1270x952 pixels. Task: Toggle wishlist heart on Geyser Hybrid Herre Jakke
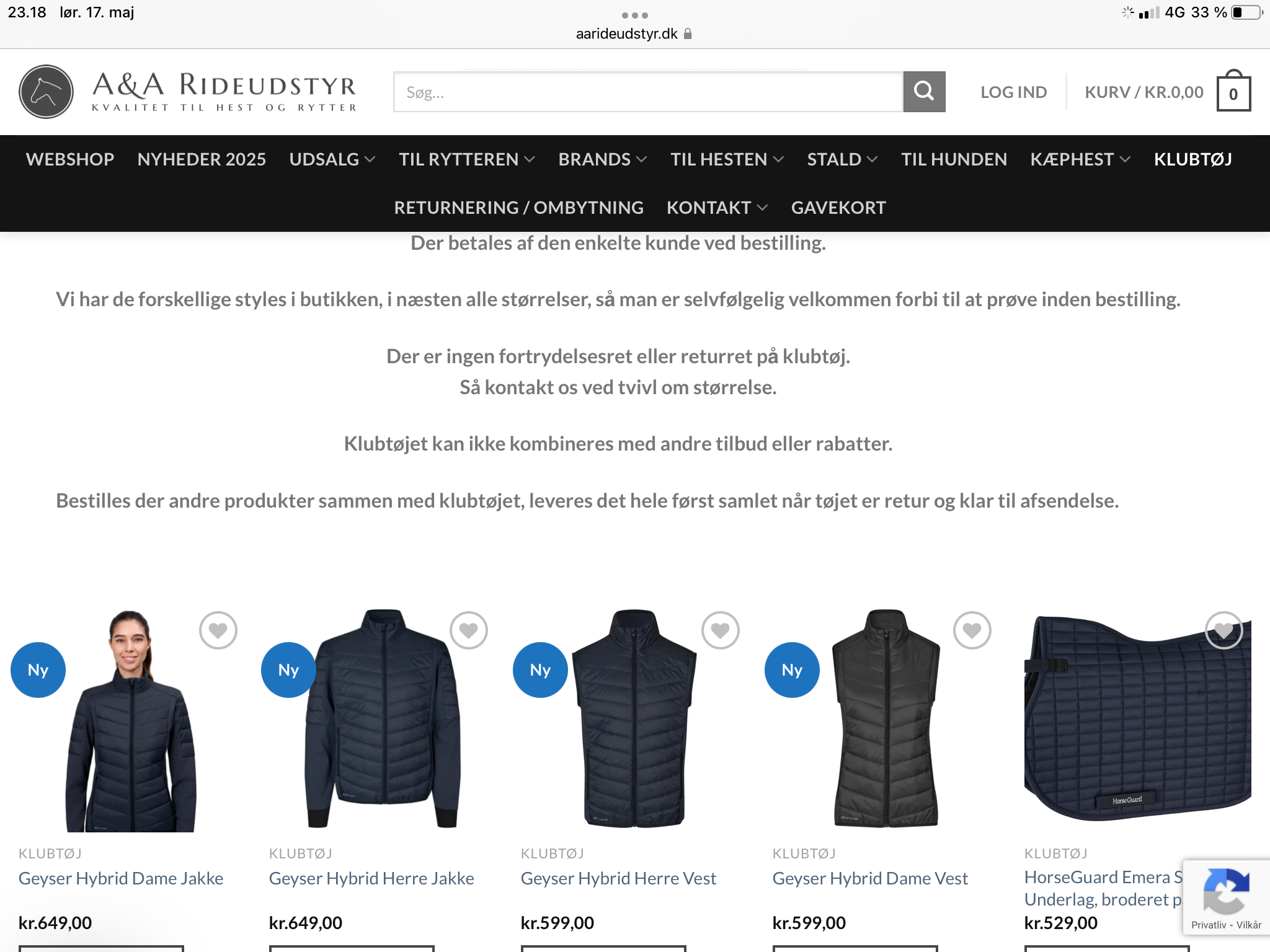469,630
